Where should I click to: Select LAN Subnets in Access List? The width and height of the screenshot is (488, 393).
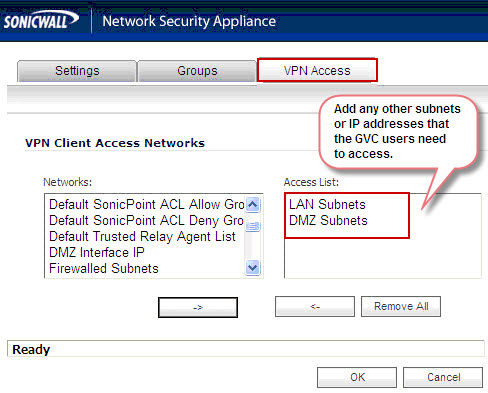click(x=327, y=204)
